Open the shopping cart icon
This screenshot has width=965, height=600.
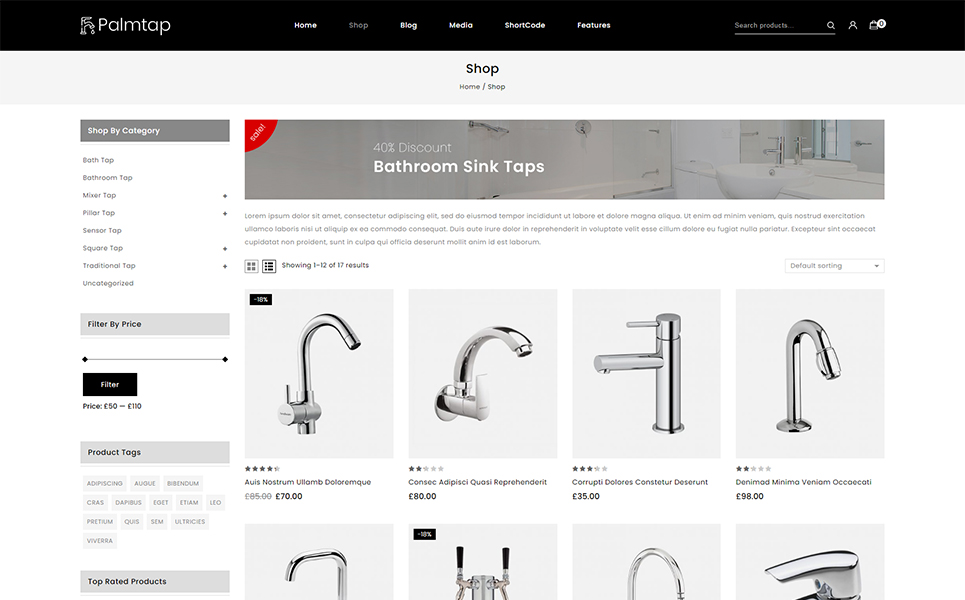coord(876,25)
